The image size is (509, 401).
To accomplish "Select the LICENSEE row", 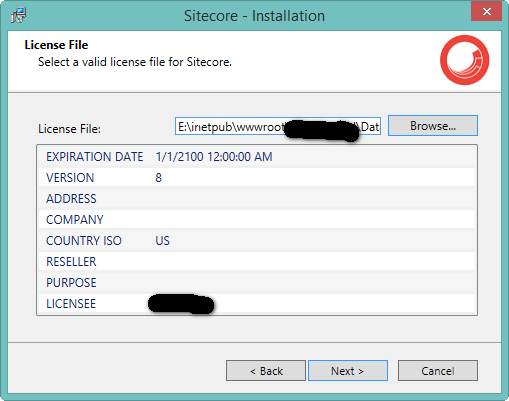I will coord(257,304).
